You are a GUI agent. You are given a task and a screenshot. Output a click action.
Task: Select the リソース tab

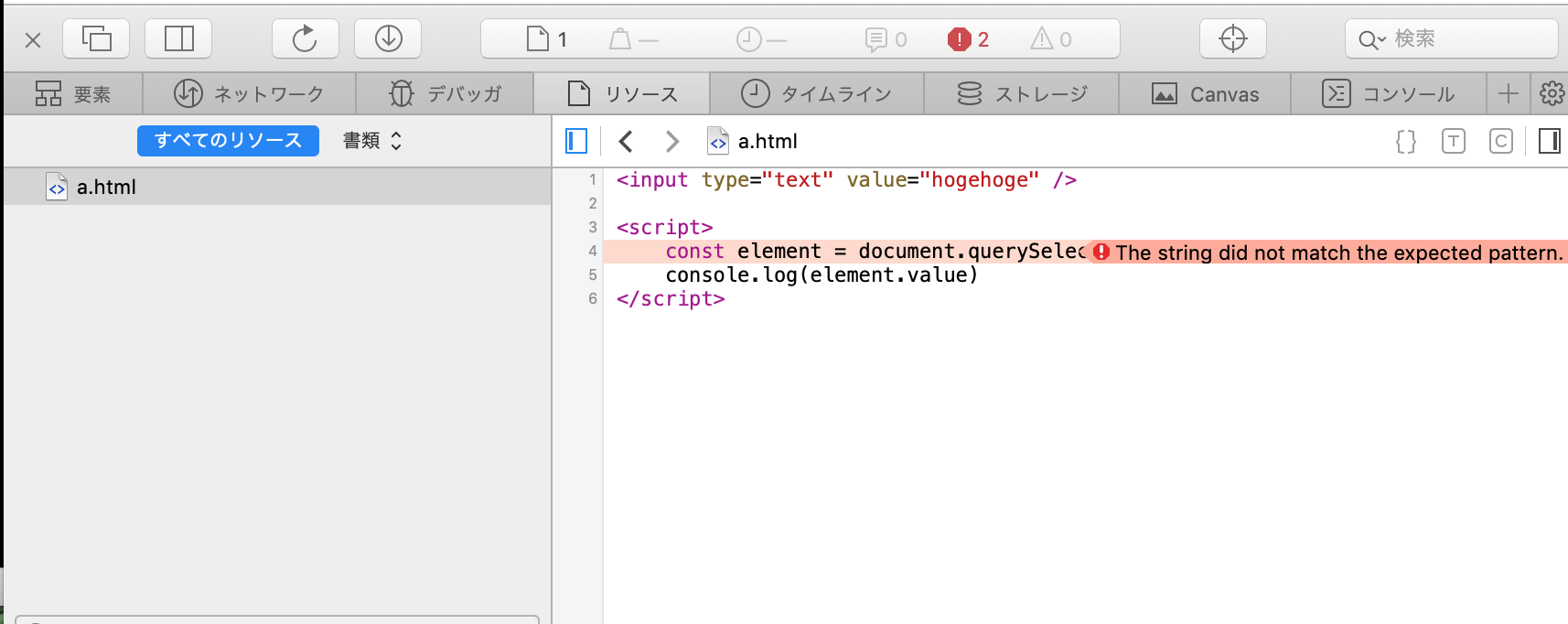tap(622, 93)
